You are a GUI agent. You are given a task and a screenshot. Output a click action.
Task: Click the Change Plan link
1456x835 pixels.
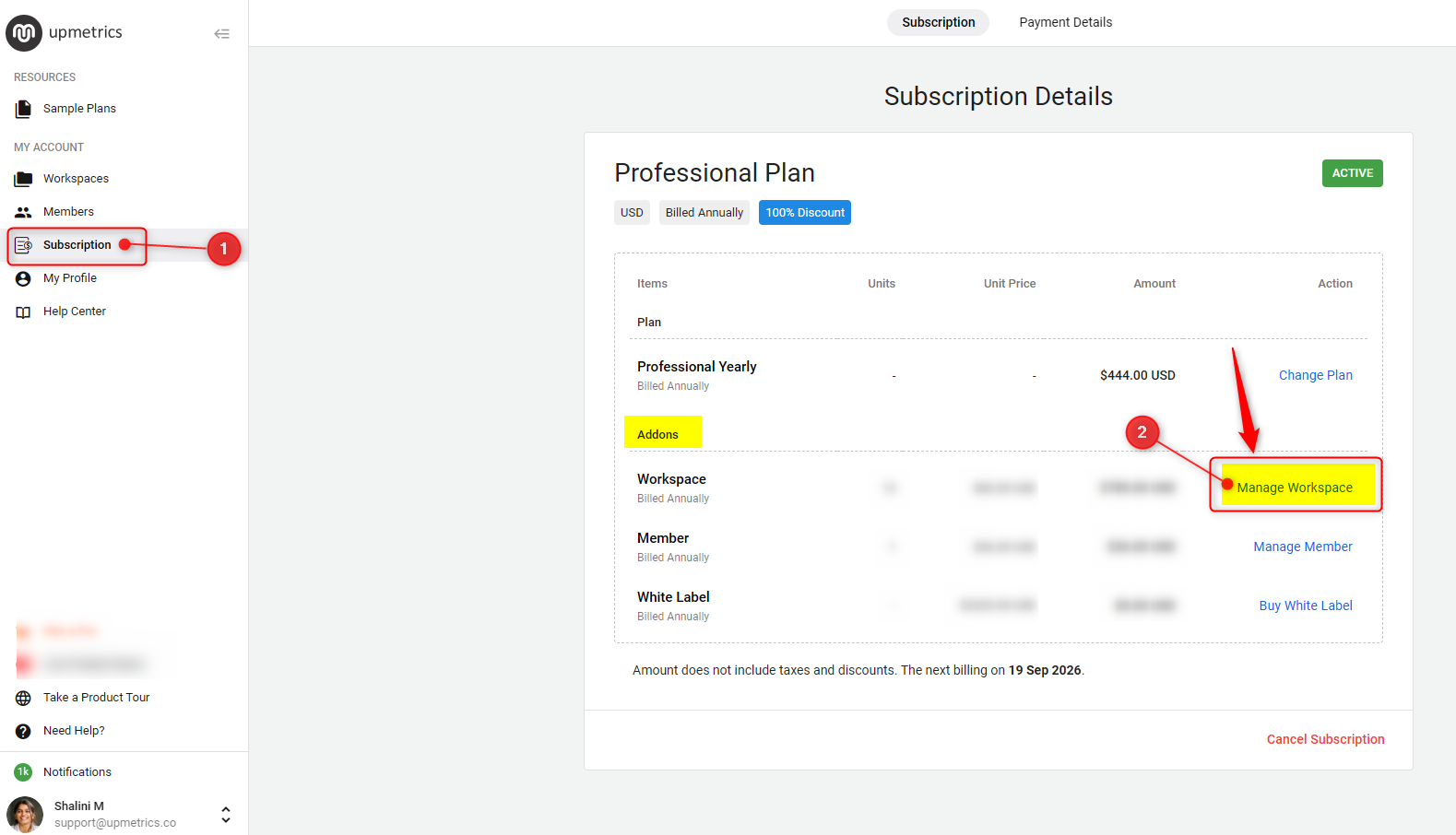(1315, 375)
